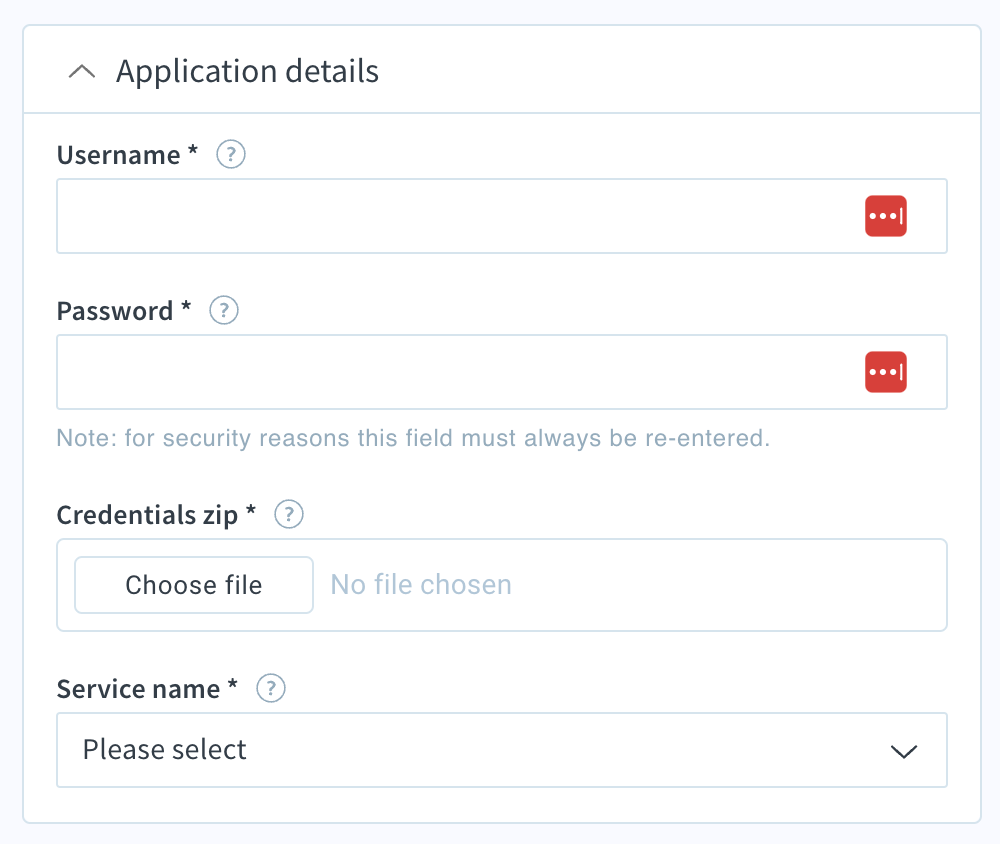Click the Username input field
Viewport: 1000px width, 844px height.
[x=502, y=216]
